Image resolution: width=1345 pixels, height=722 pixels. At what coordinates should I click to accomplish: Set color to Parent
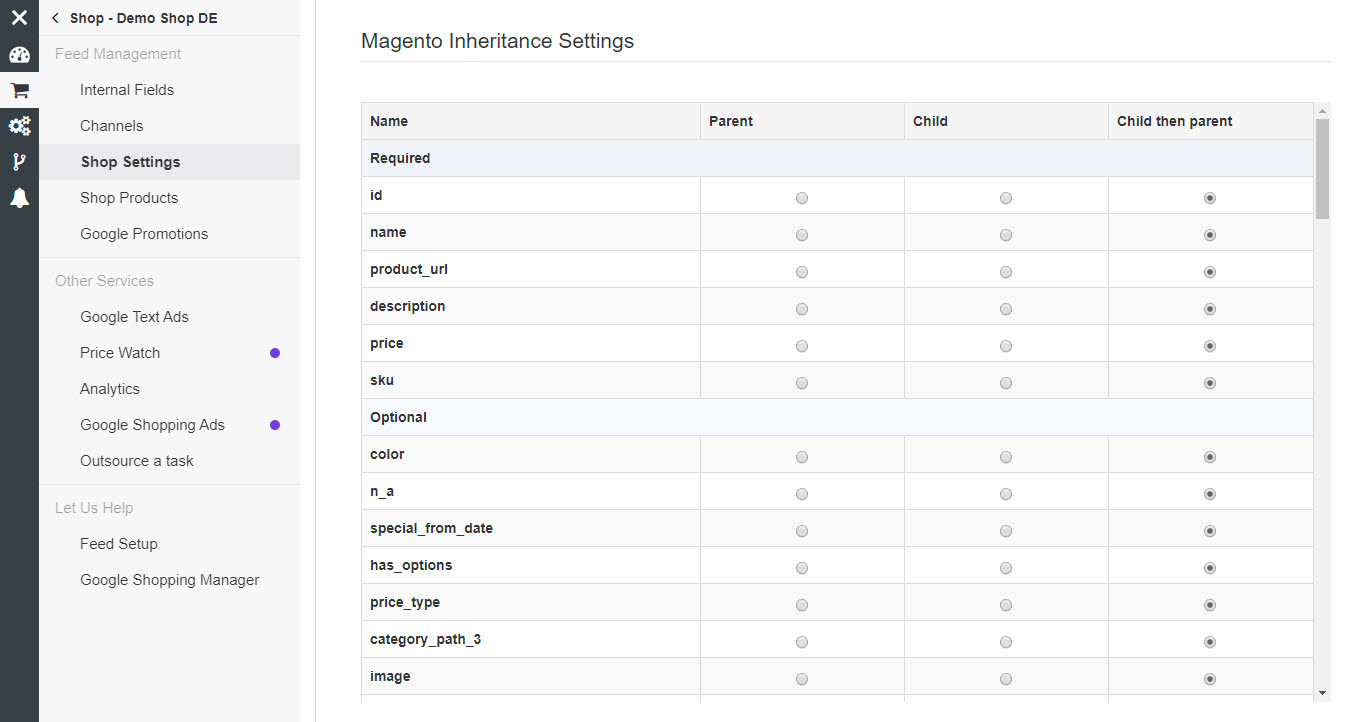[802, 457]
